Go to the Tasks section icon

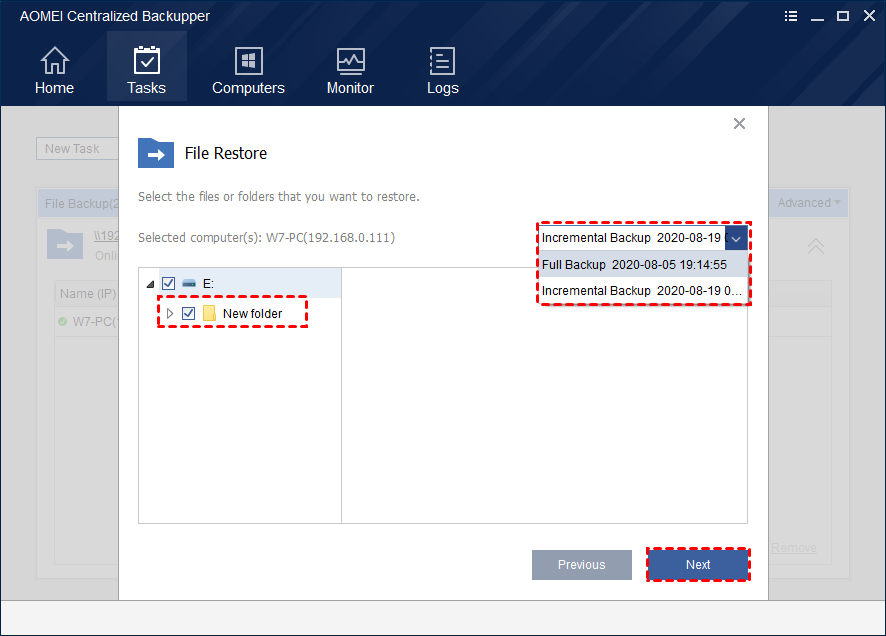click(146, 60)
